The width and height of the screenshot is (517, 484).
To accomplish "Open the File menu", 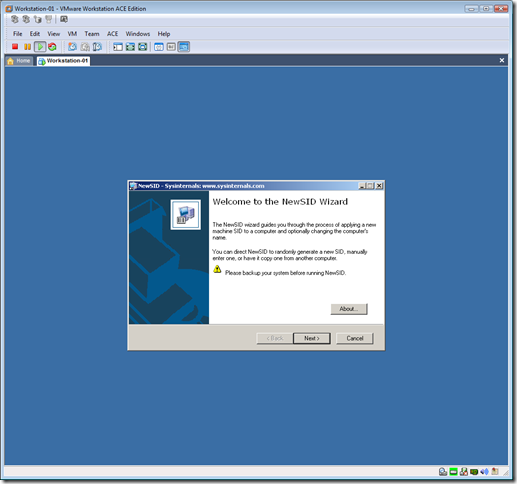I will click(x=17, y=34).
